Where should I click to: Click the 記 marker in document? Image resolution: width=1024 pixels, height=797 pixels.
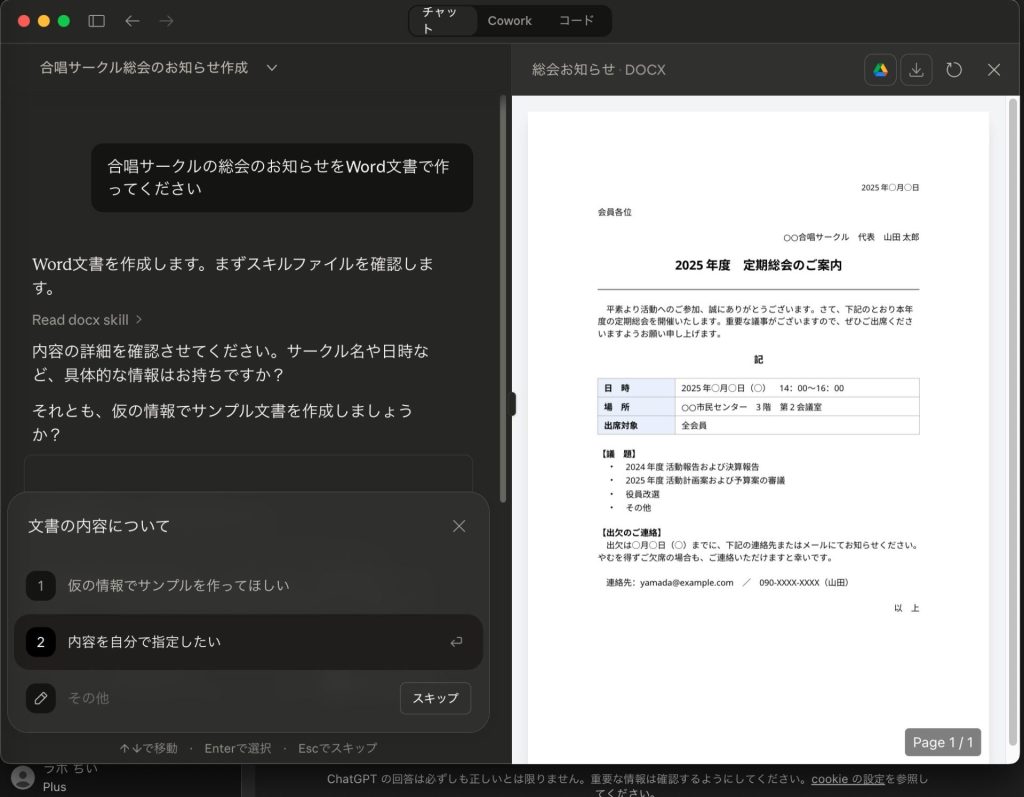pyautogui.click(x=758, y=360)
